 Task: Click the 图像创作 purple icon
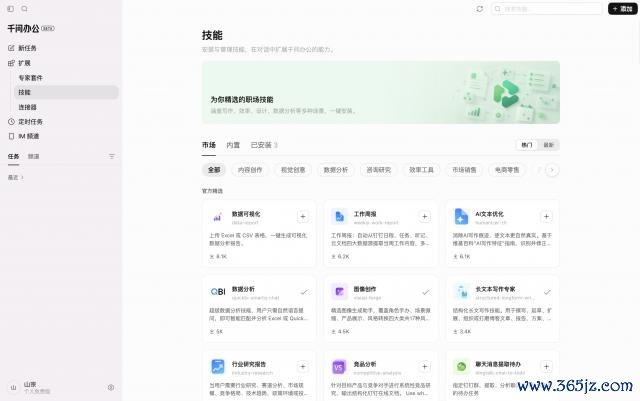click(339, 292)
